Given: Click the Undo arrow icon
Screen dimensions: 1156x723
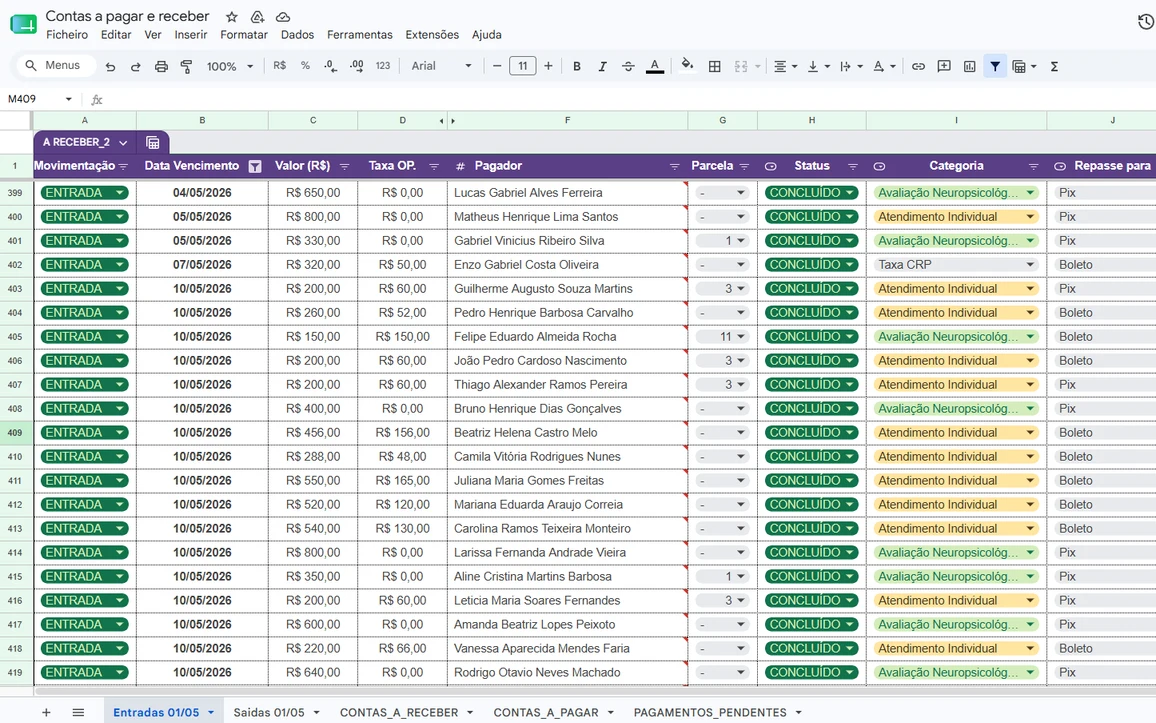Looking at the screenshot, I should 111,66.
